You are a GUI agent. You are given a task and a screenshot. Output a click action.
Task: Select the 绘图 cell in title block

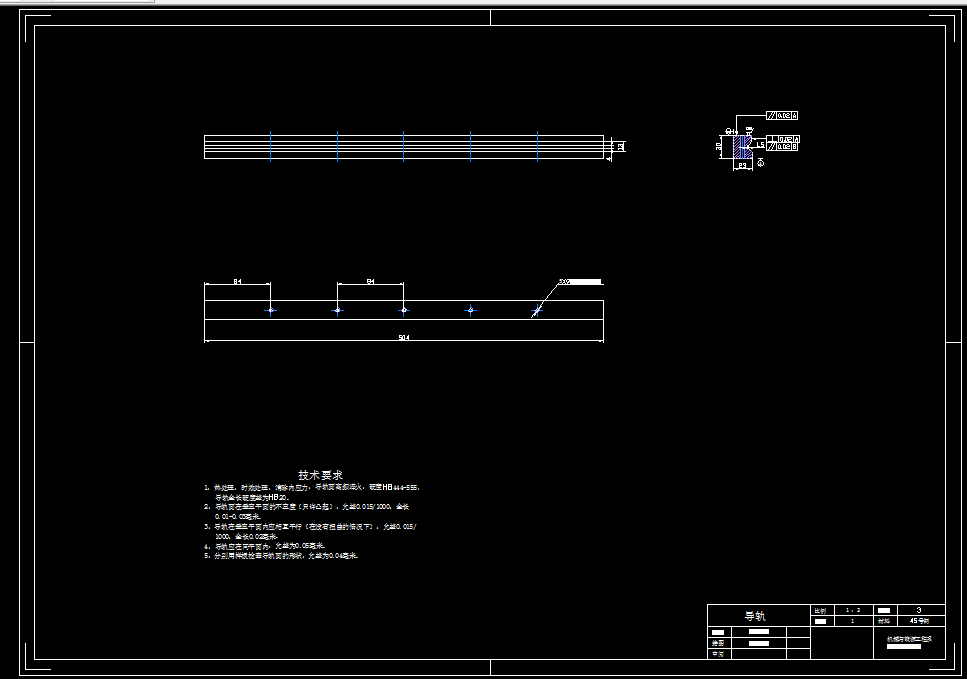tap(718, 643)
